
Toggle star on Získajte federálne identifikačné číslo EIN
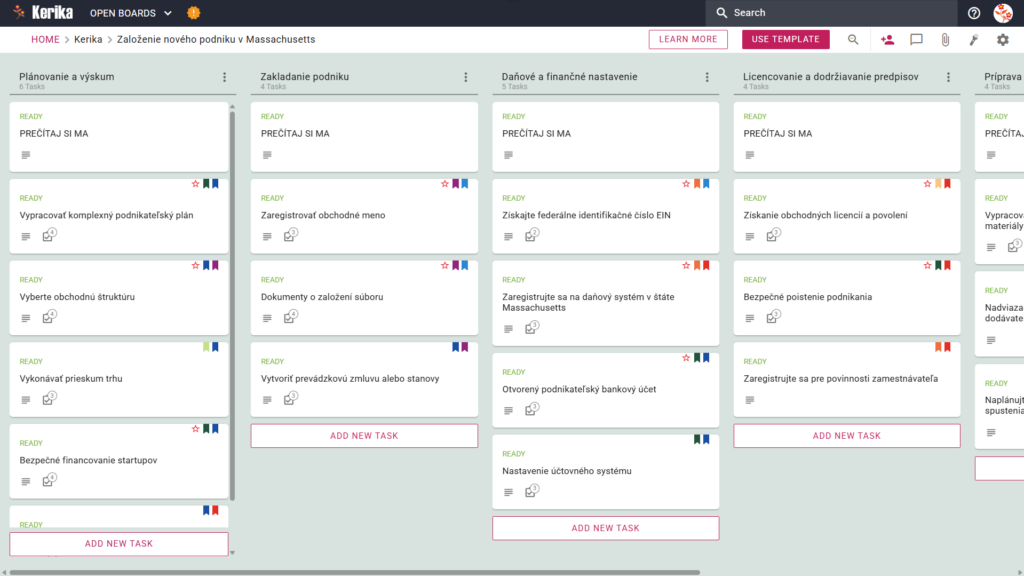tap(686, 184)
